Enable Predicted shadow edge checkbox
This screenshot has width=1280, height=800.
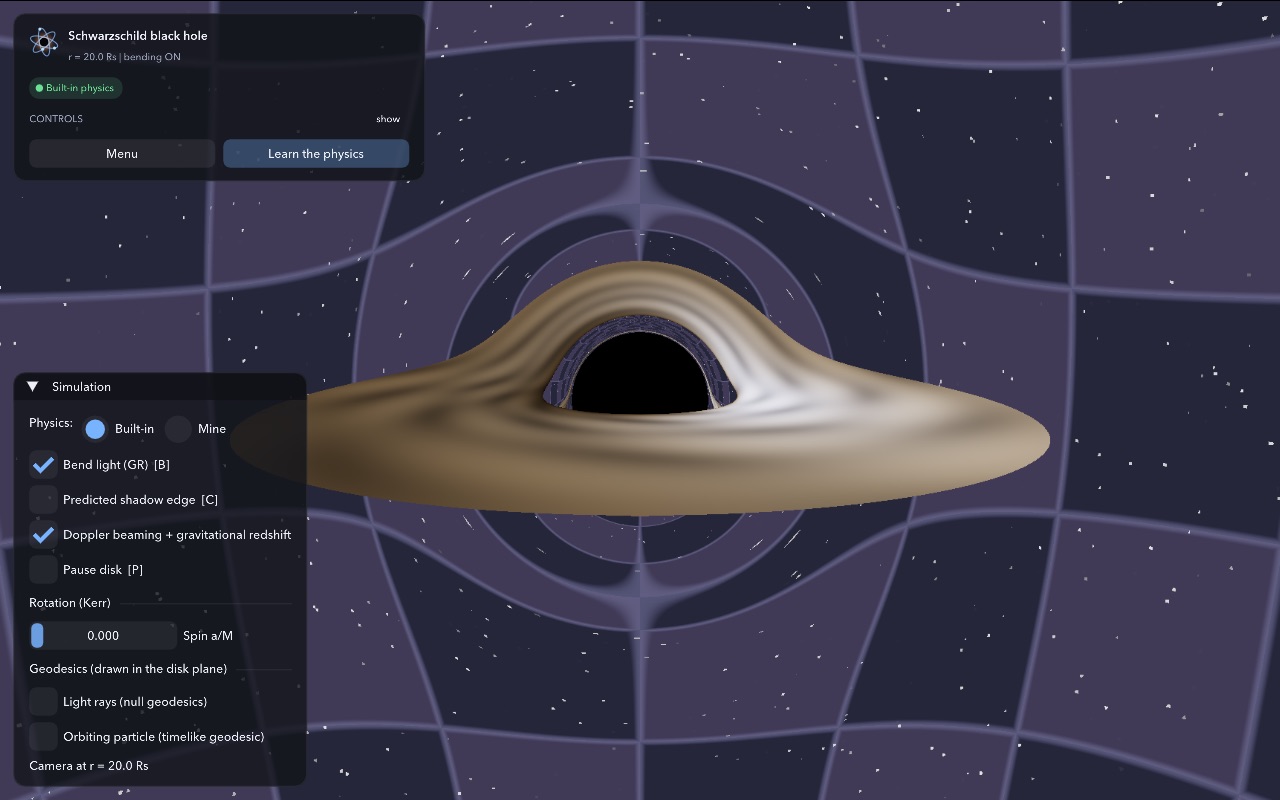(43, 499)
